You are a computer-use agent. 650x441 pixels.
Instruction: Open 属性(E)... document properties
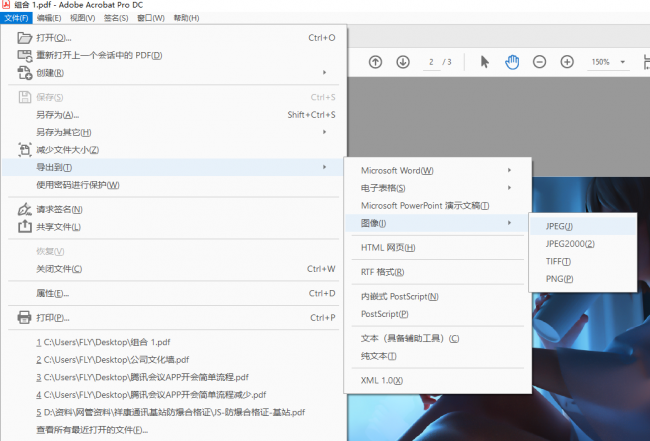[174, 293]
